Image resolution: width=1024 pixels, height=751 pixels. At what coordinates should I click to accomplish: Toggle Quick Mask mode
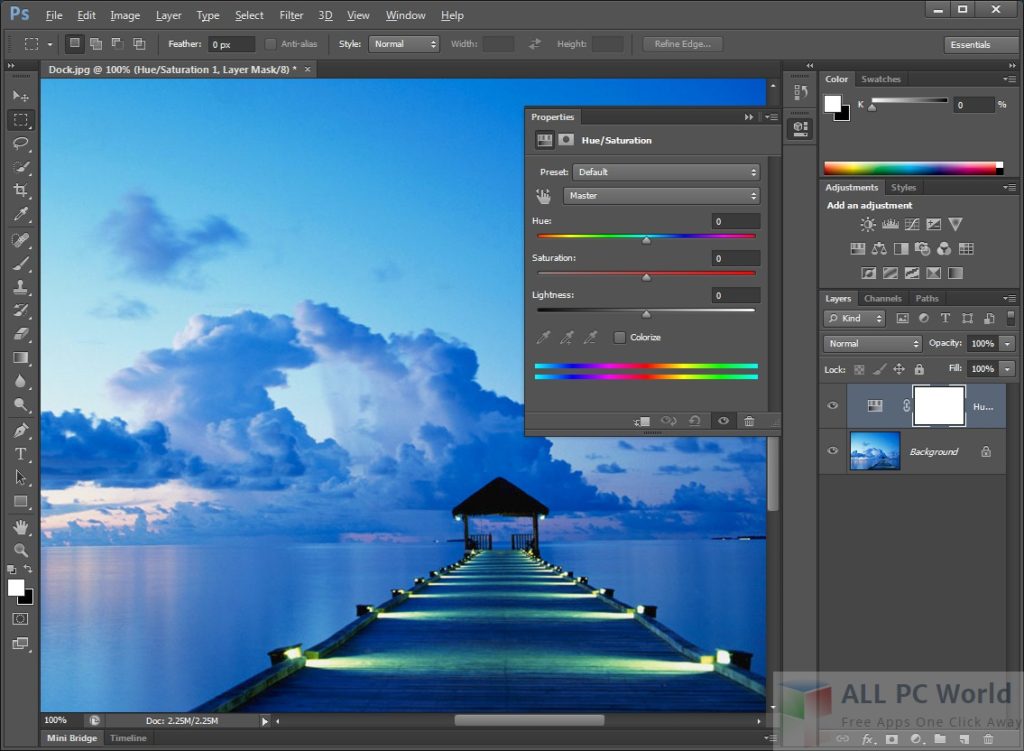(x=20, y=619)
